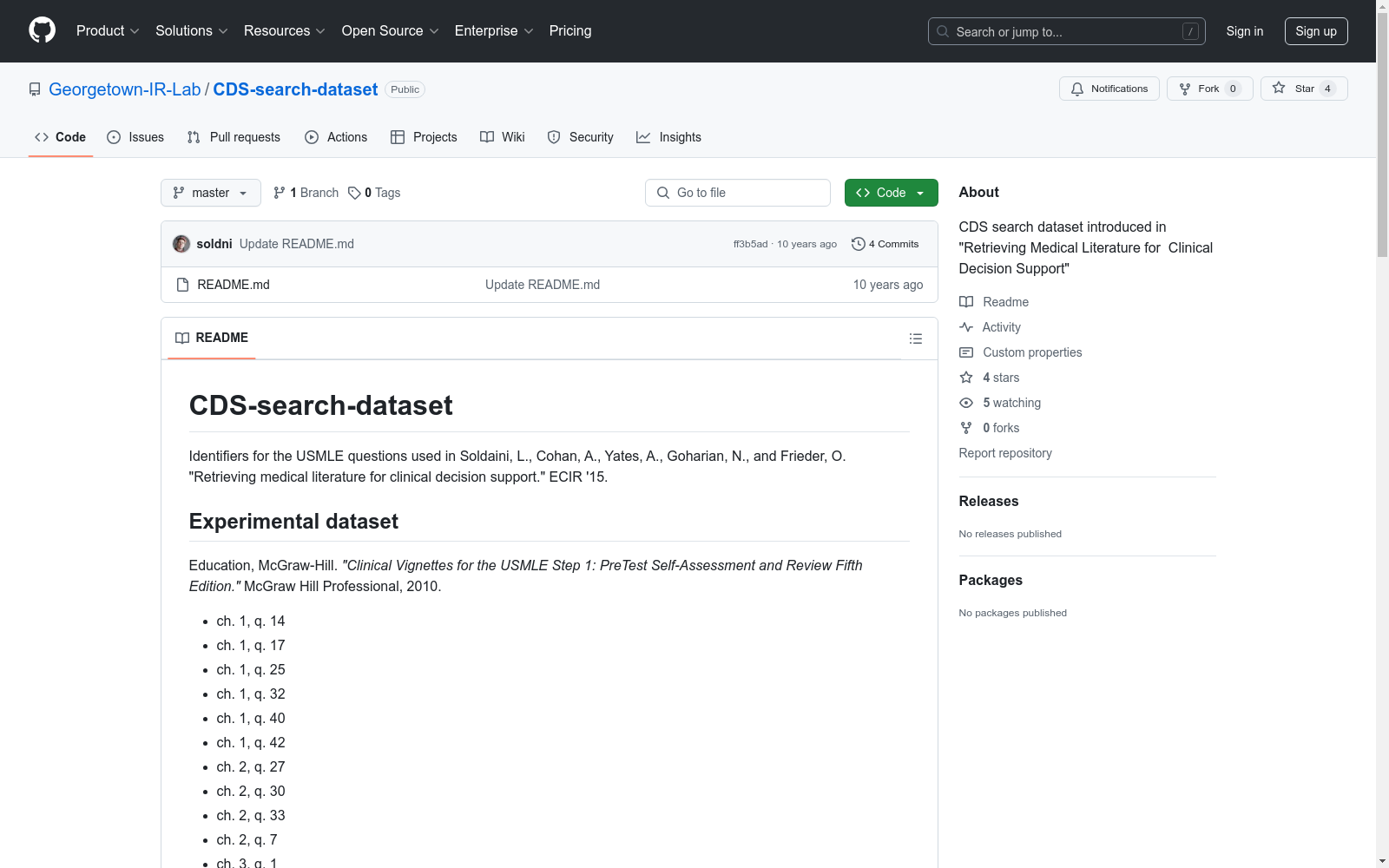The width and height of the screenshot is (1389, 868).
Task: Select the Code tab
Action: click(60, 137)
